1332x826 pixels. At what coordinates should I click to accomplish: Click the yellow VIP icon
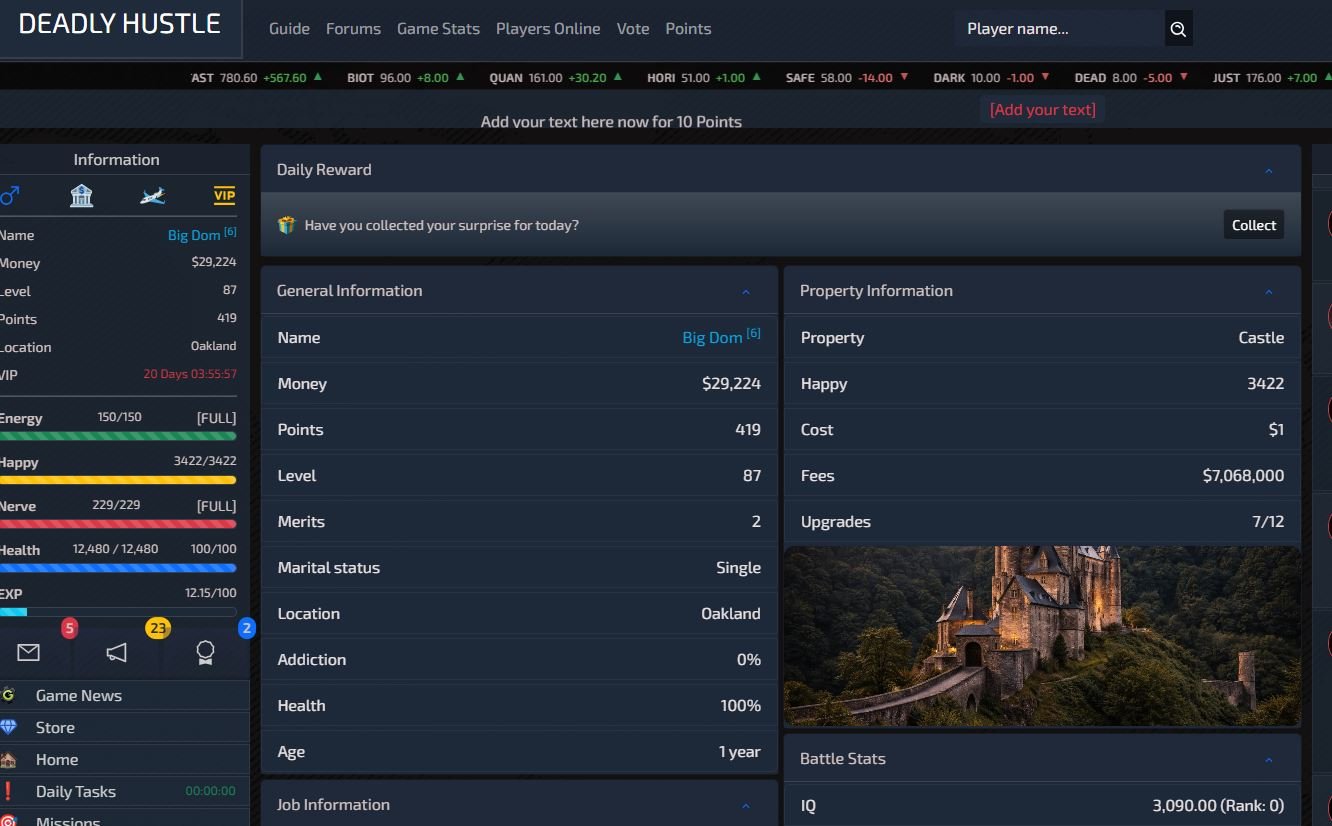(x=224, y=195)
